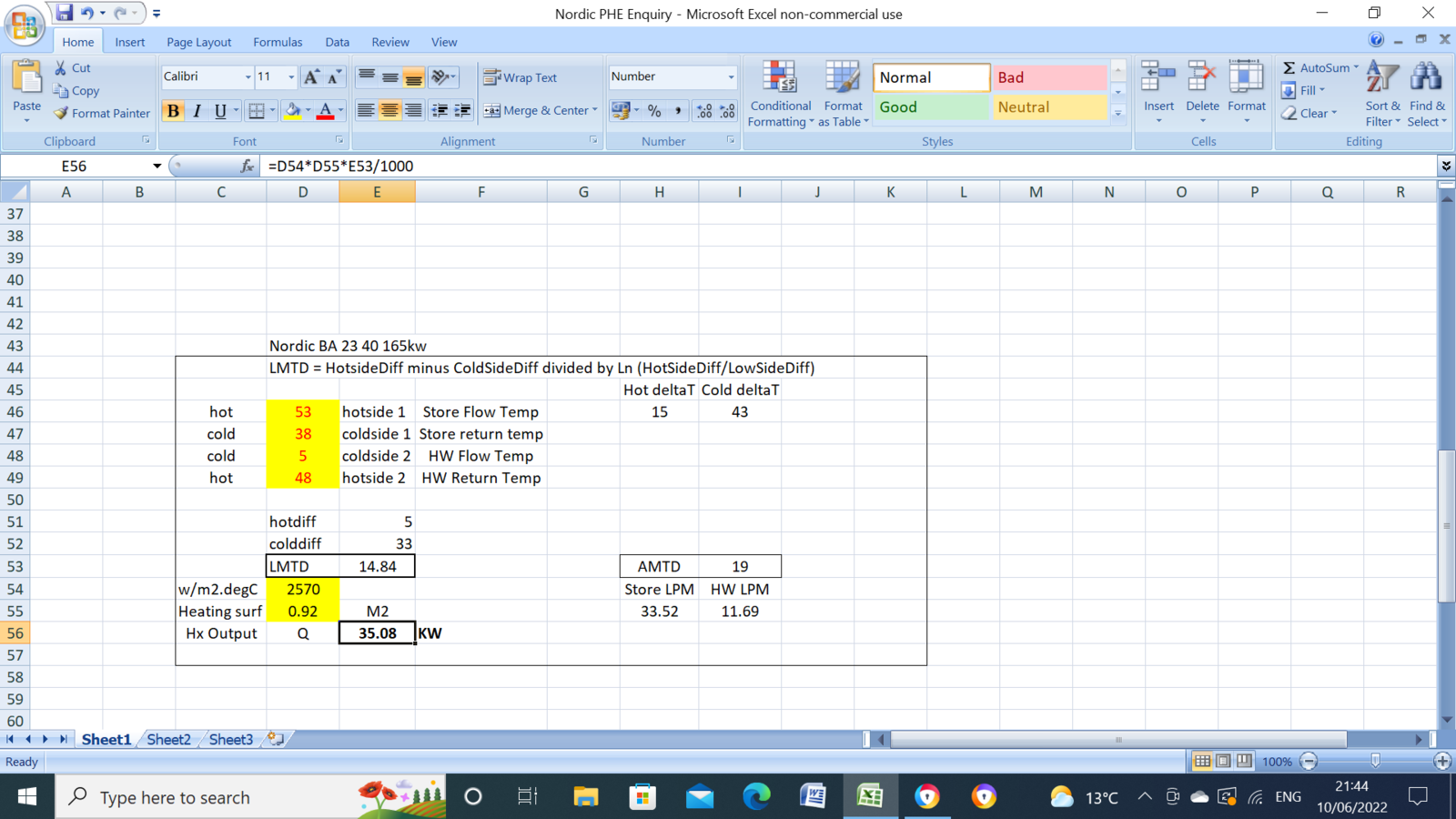Click the Insert Function fx icon
Viewport: 1456px width, 819px height.
[247, 167]
